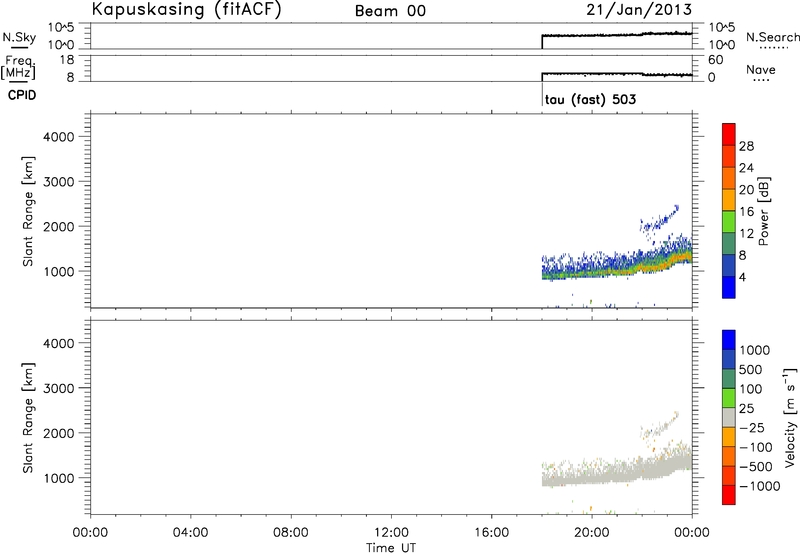Screen dimensions: 800x554
Task: Click the 4000 tick in power panel
Action: coord(59,137)
